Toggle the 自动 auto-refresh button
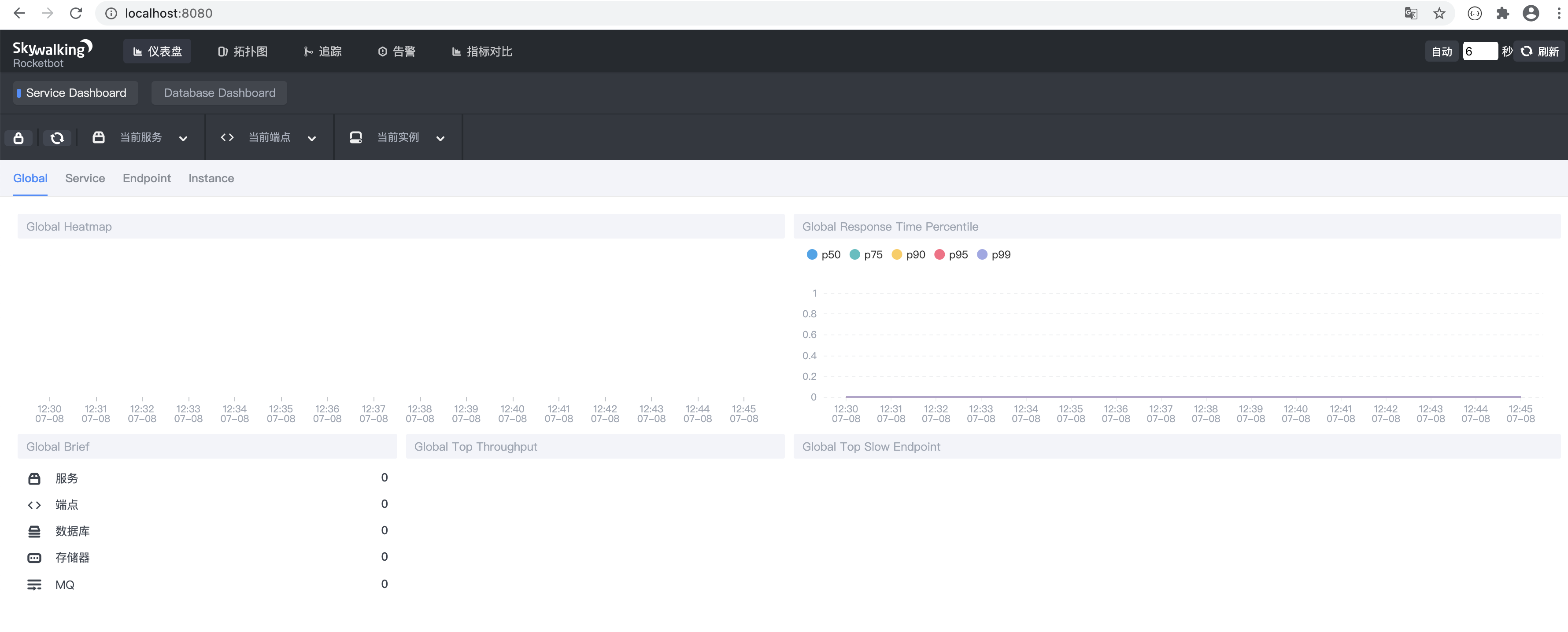 1442,51
